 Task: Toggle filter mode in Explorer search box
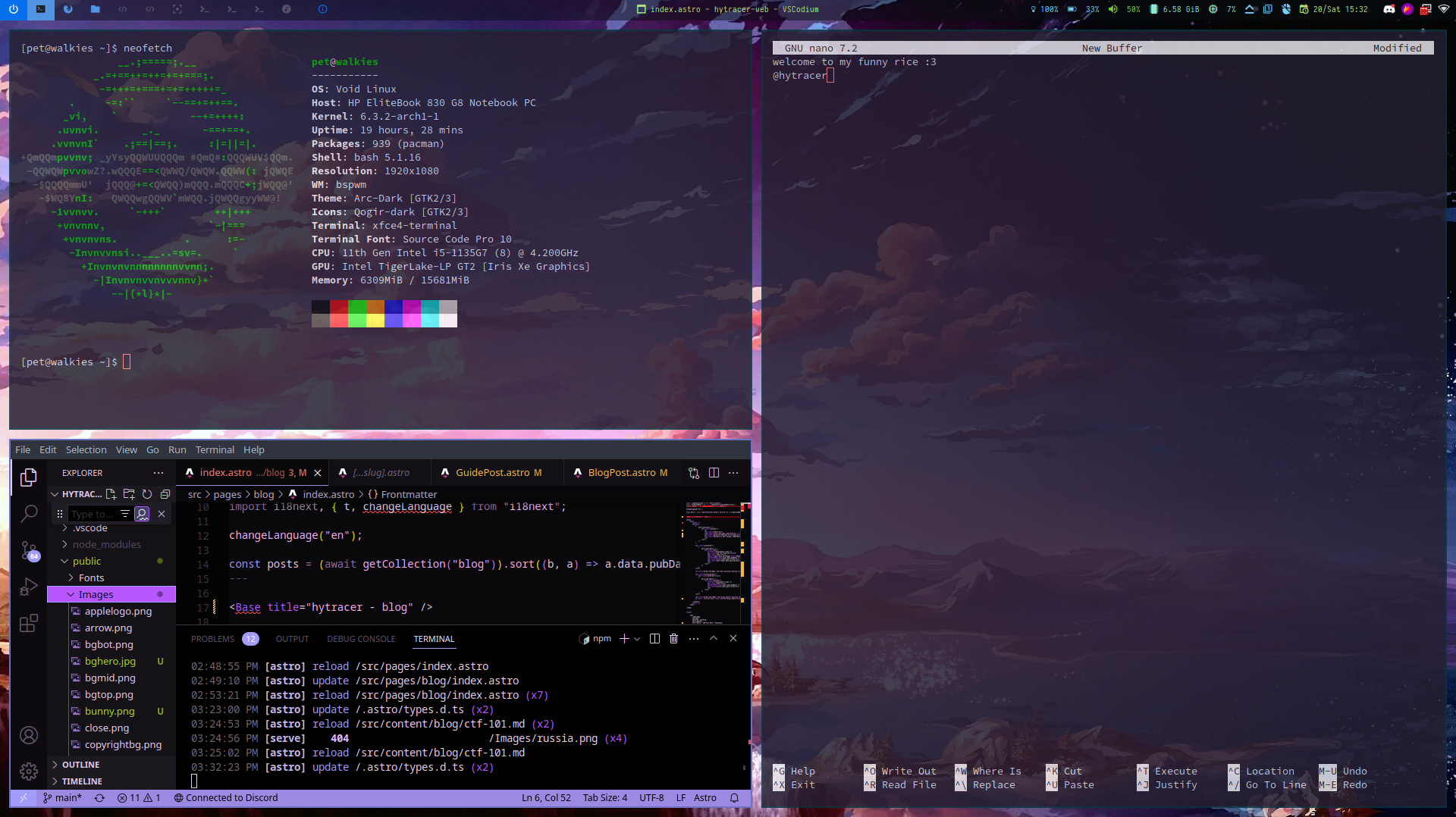(125, 514)
